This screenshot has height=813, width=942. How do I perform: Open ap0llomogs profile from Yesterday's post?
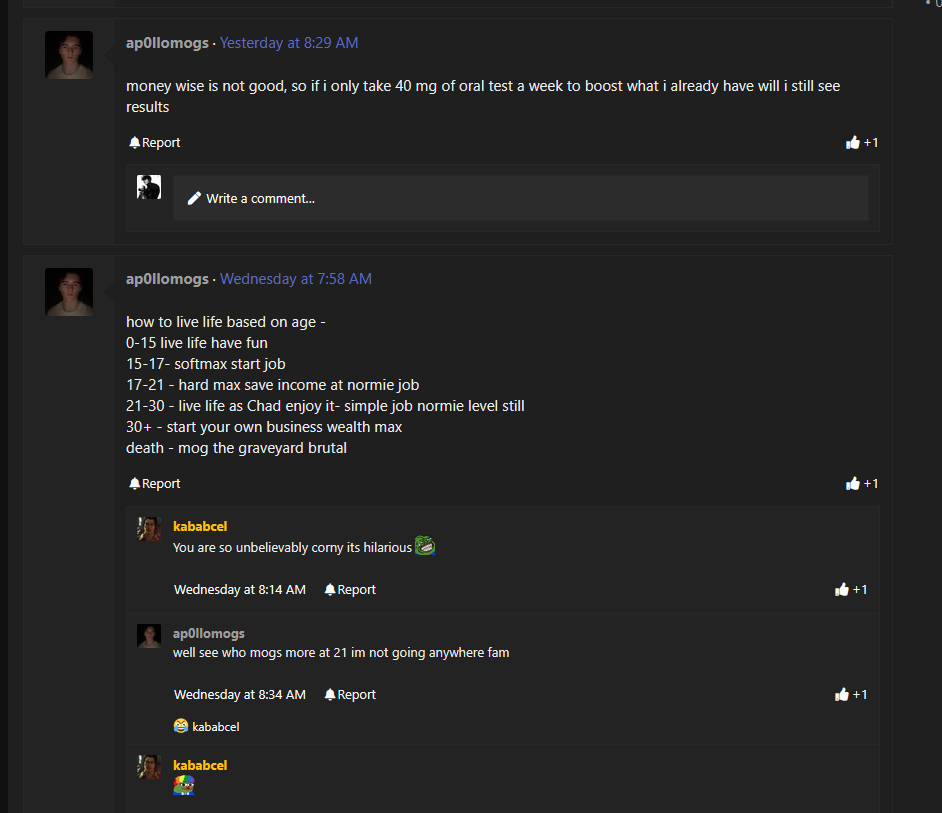point(167,43)
